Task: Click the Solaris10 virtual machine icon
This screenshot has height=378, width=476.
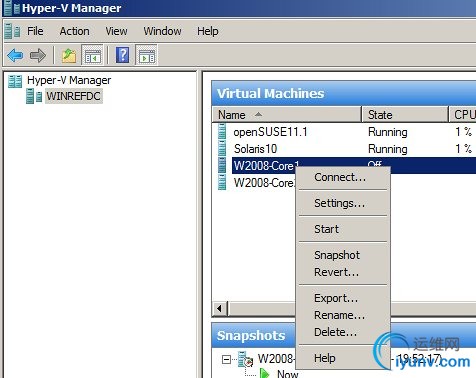Action: coord(222,148)
